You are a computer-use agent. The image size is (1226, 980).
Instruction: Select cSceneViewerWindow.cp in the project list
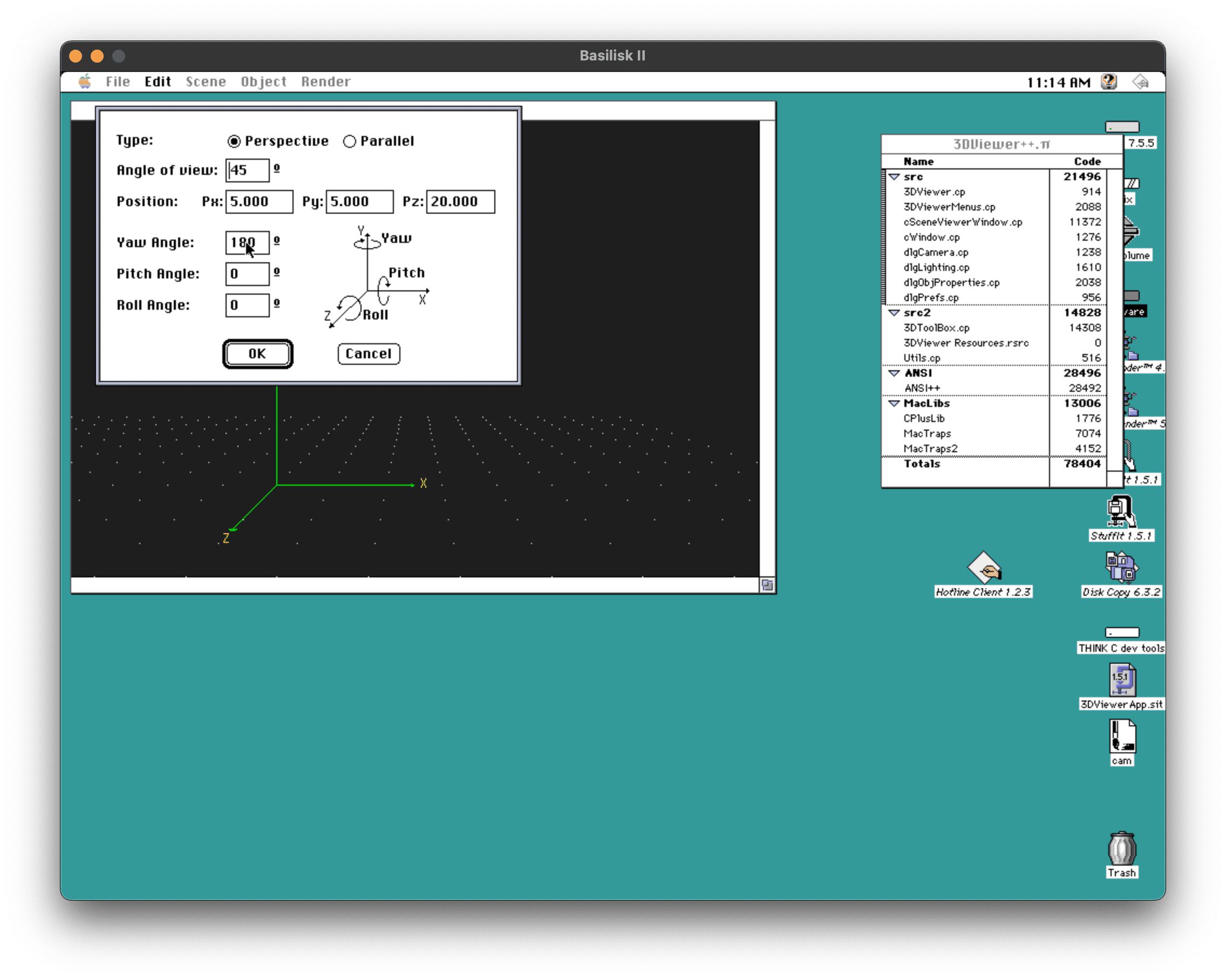pyautogui.click(x=994, y=222)
